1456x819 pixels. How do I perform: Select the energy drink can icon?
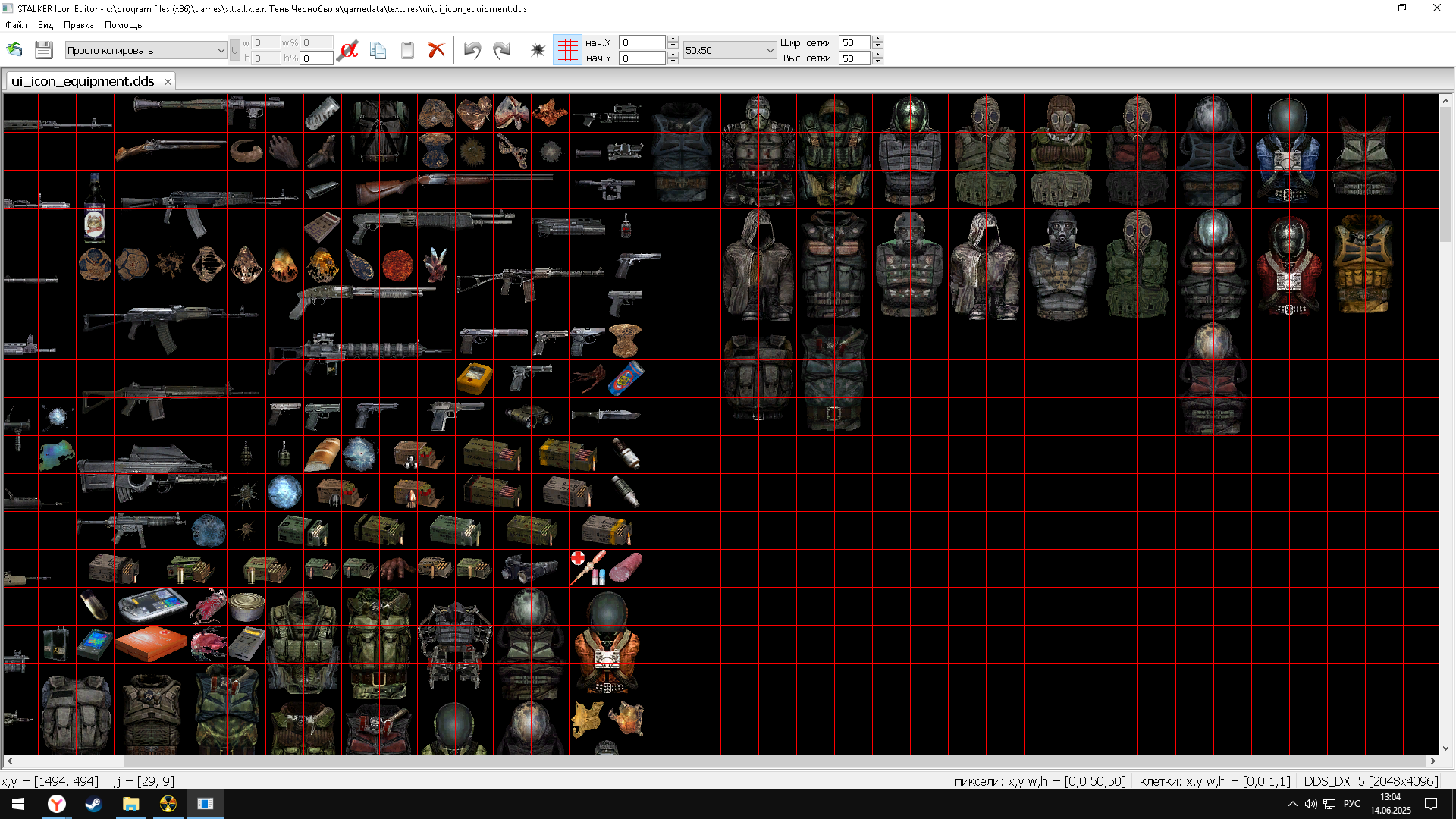626,378
